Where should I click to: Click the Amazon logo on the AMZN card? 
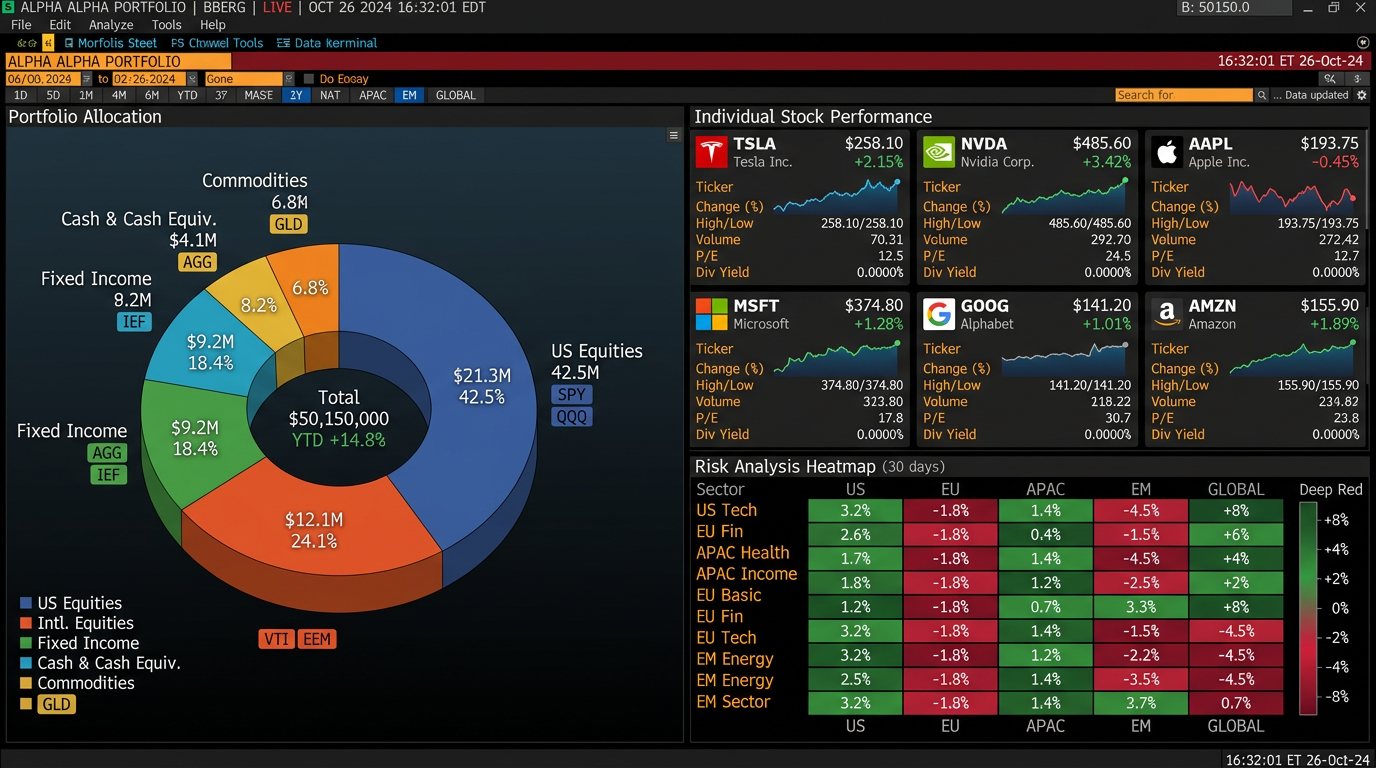point(1166,314)
